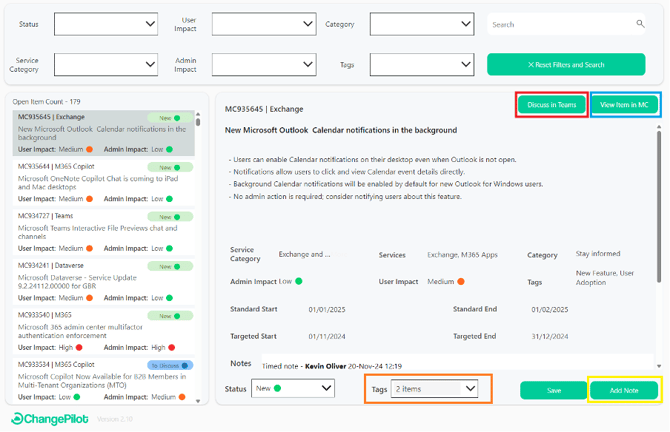Open the Category filter dropdown

[422, 24]
